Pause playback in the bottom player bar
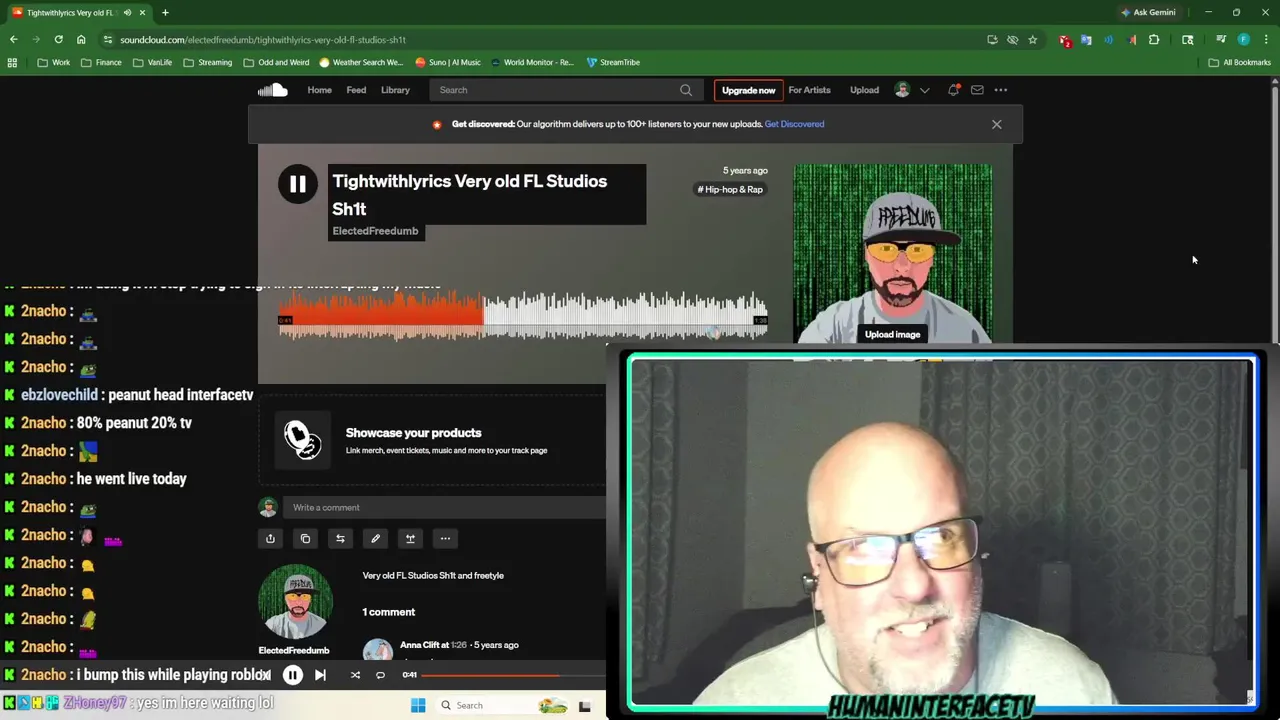 click(x=292, y=675)
